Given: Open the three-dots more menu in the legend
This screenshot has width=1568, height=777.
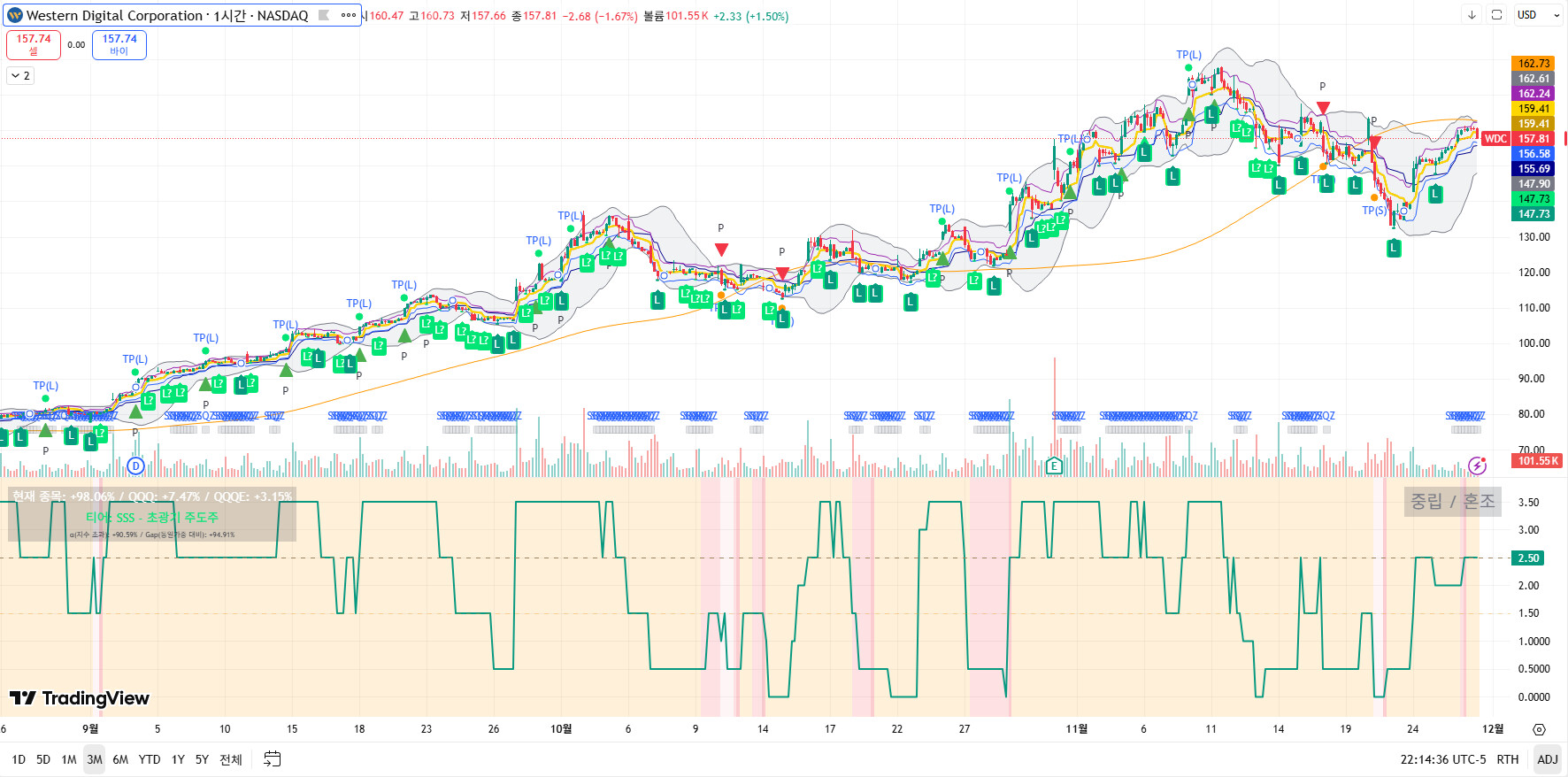Looking at the screenshot, I should pyautogui.click(x=349, y=15).
